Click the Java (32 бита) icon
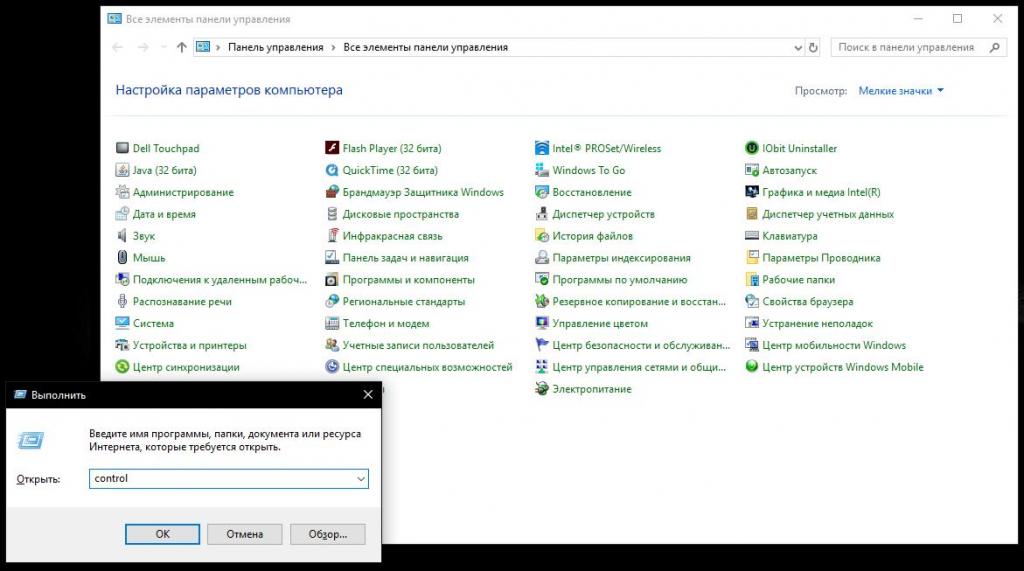Viewport: 1024px width, 571px height. tap(122, 171)
